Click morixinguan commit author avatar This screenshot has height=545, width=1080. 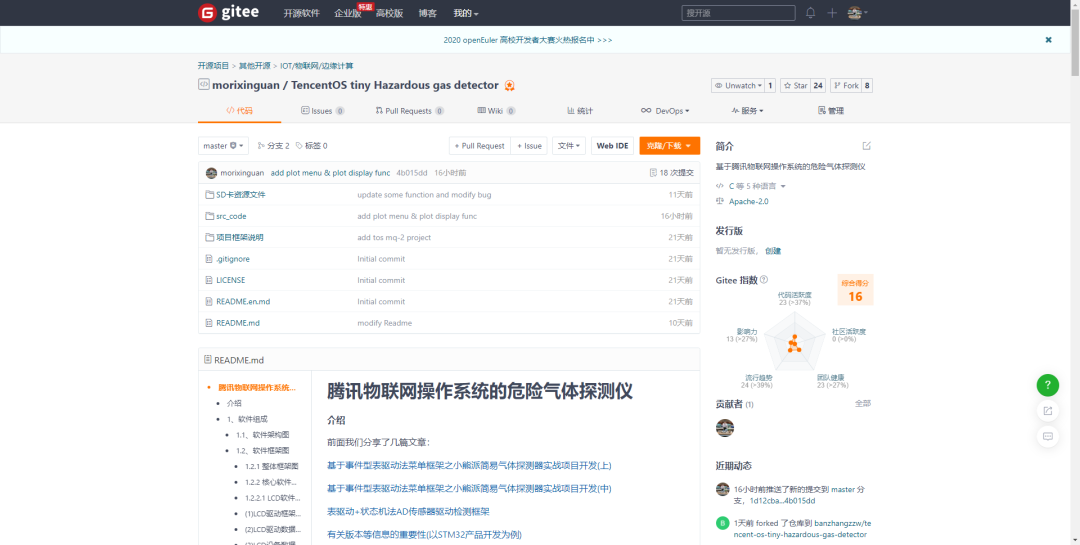[x=211, y=173]
